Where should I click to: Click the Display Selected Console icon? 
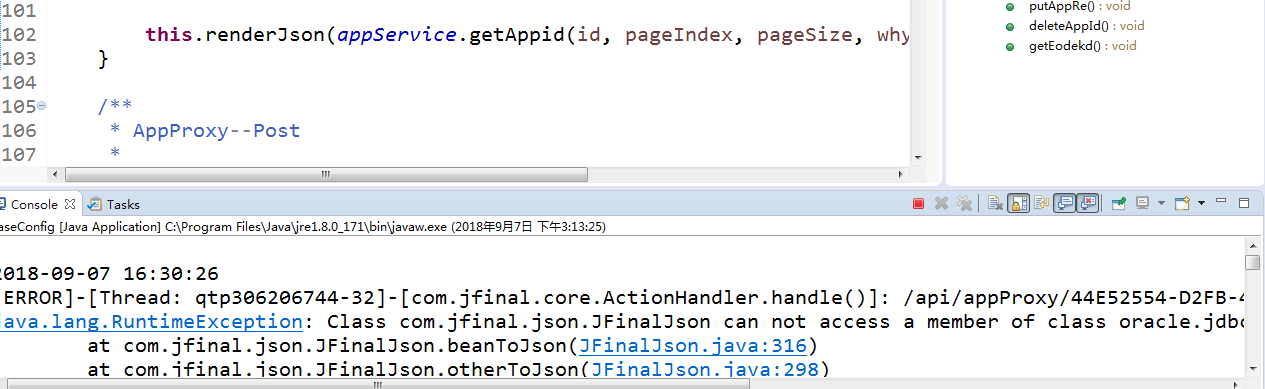click(x=1142, y=204)
